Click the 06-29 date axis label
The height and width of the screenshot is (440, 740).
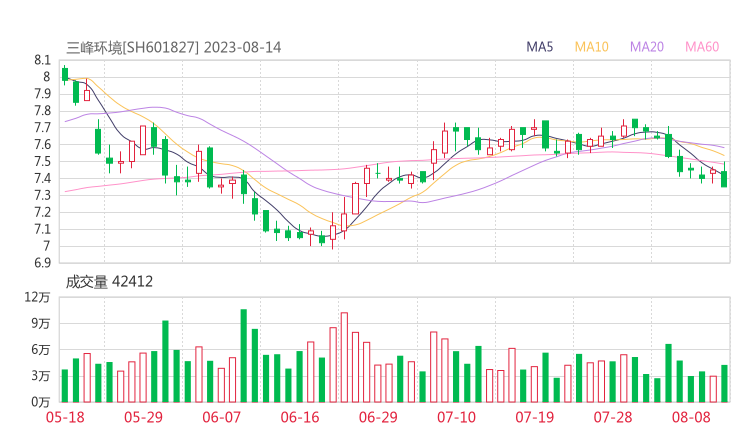[378, 417]
